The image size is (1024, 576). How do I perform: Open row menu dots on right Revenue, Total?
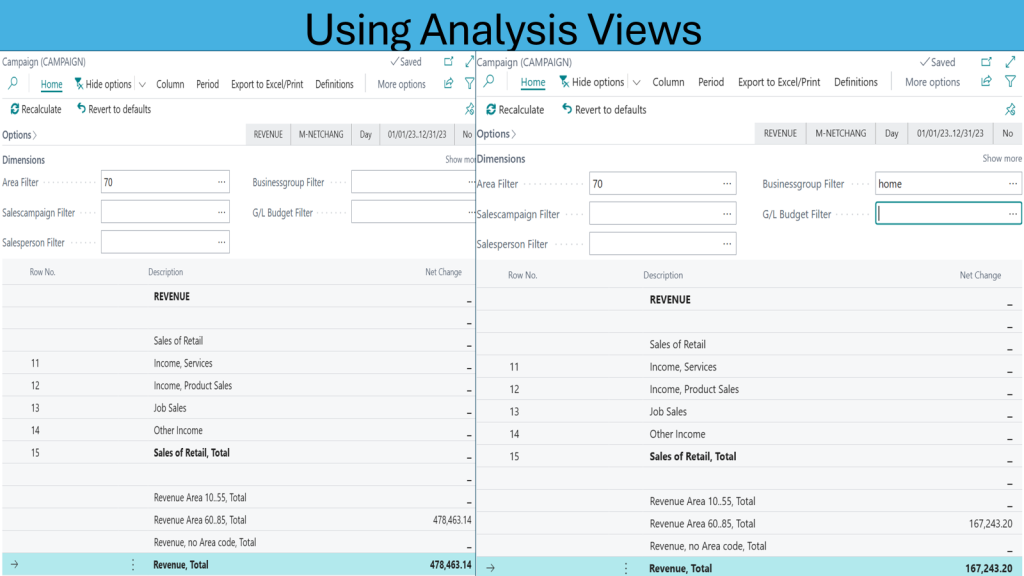pos(626,568)
